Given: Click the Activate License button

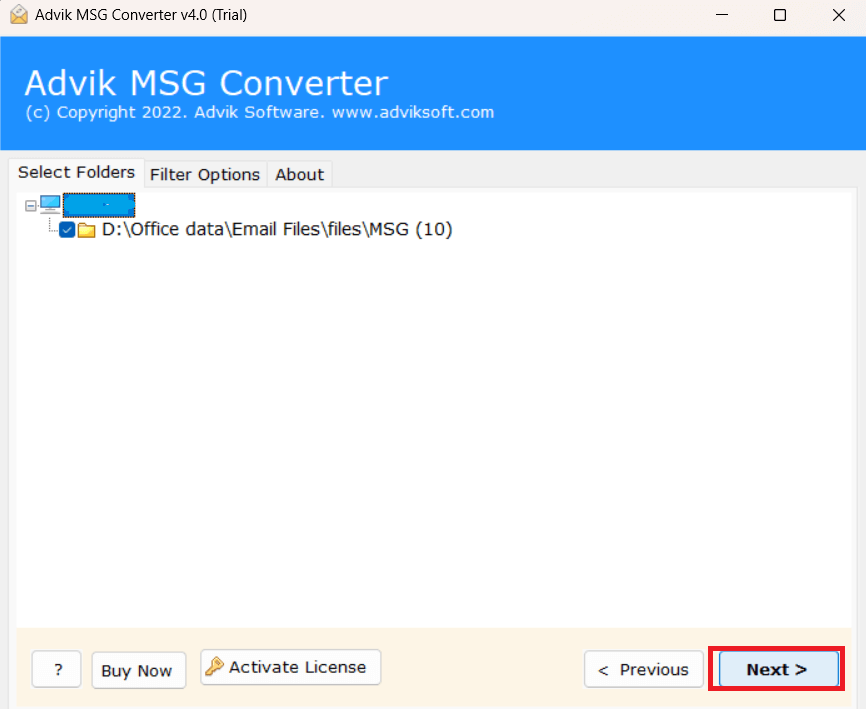Looking at the screenshot, I should click(291, 667).
